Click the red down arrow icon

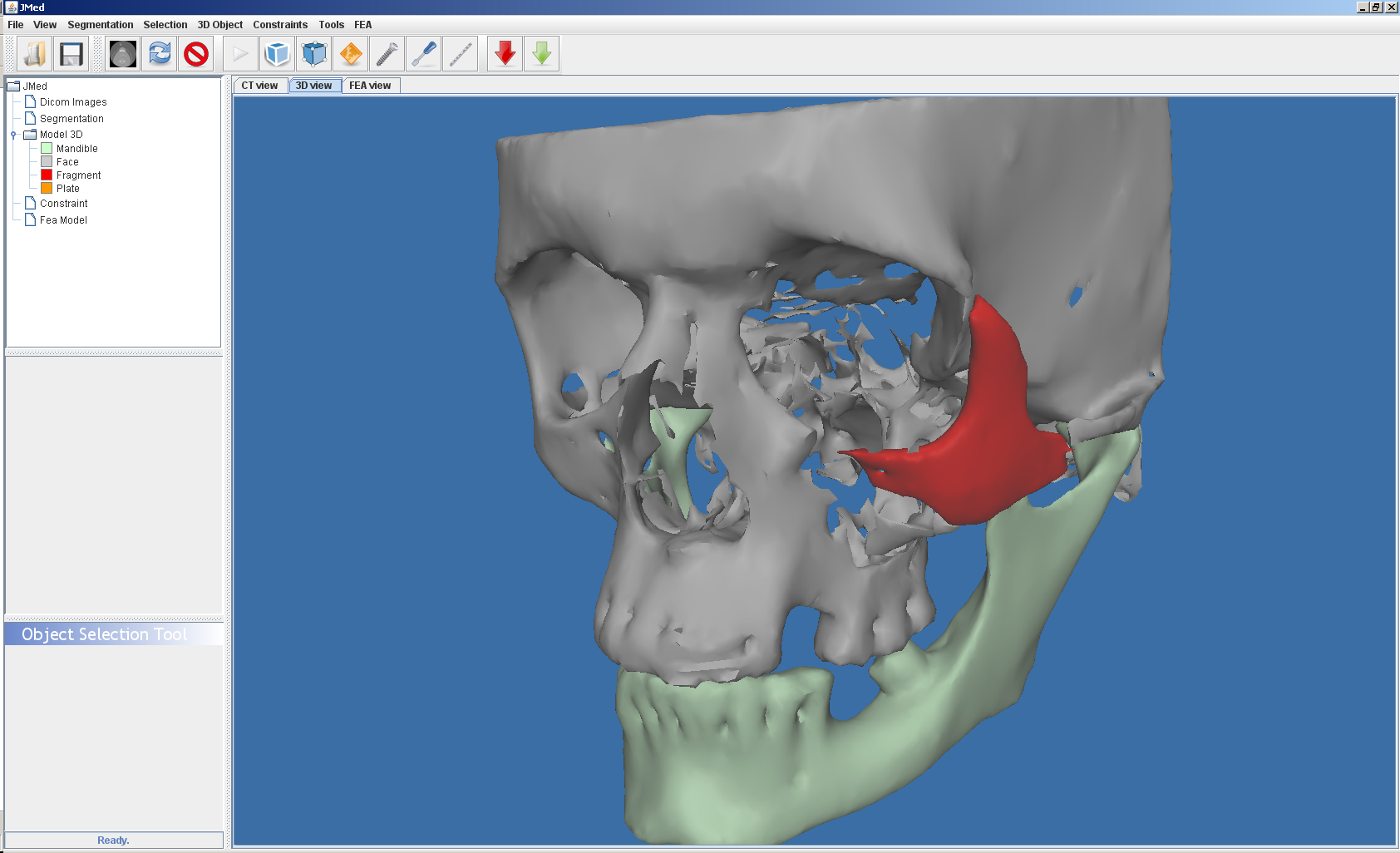click(x=505, y=55)
